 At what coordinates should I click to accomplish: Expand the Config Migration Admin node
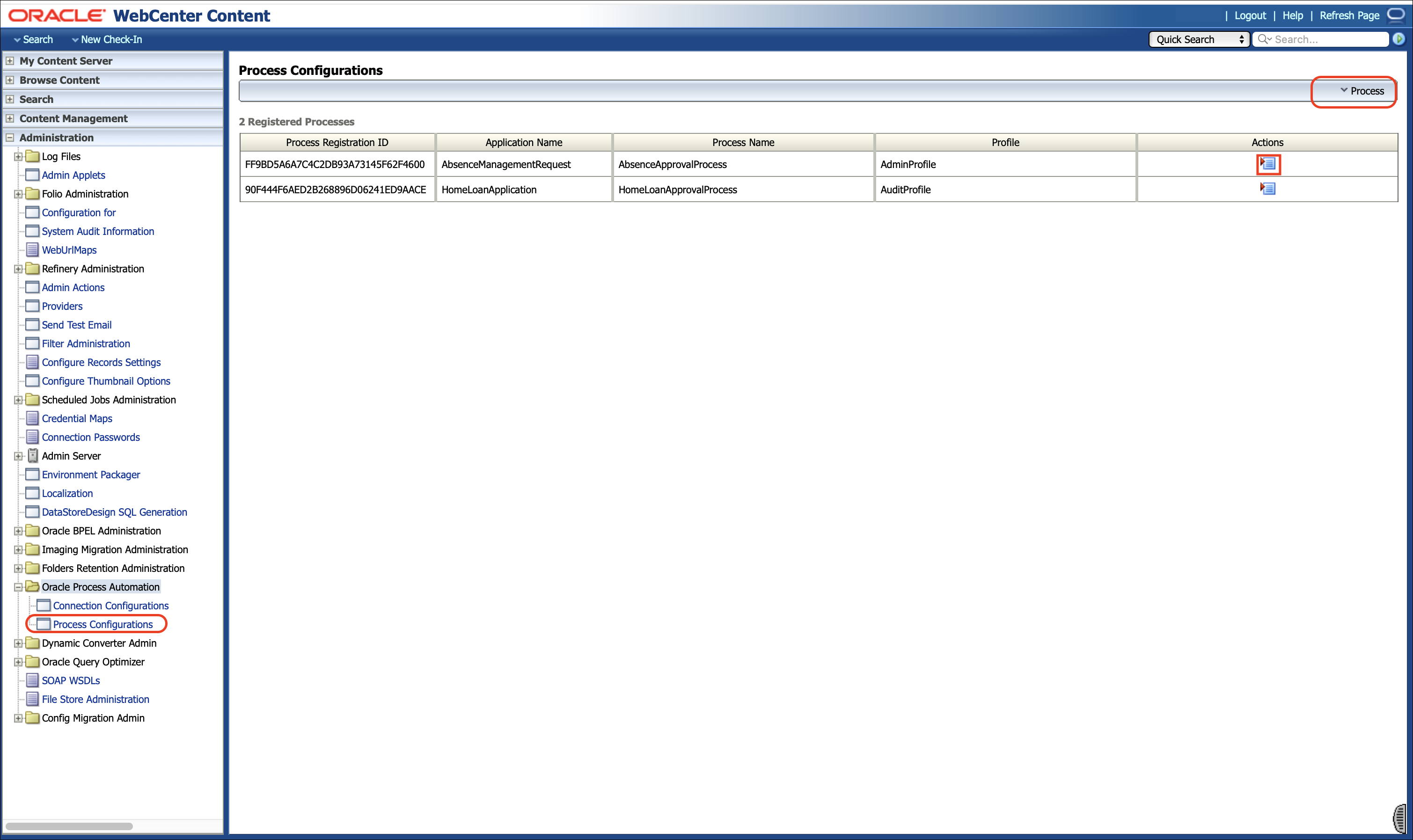pos(18,718)
